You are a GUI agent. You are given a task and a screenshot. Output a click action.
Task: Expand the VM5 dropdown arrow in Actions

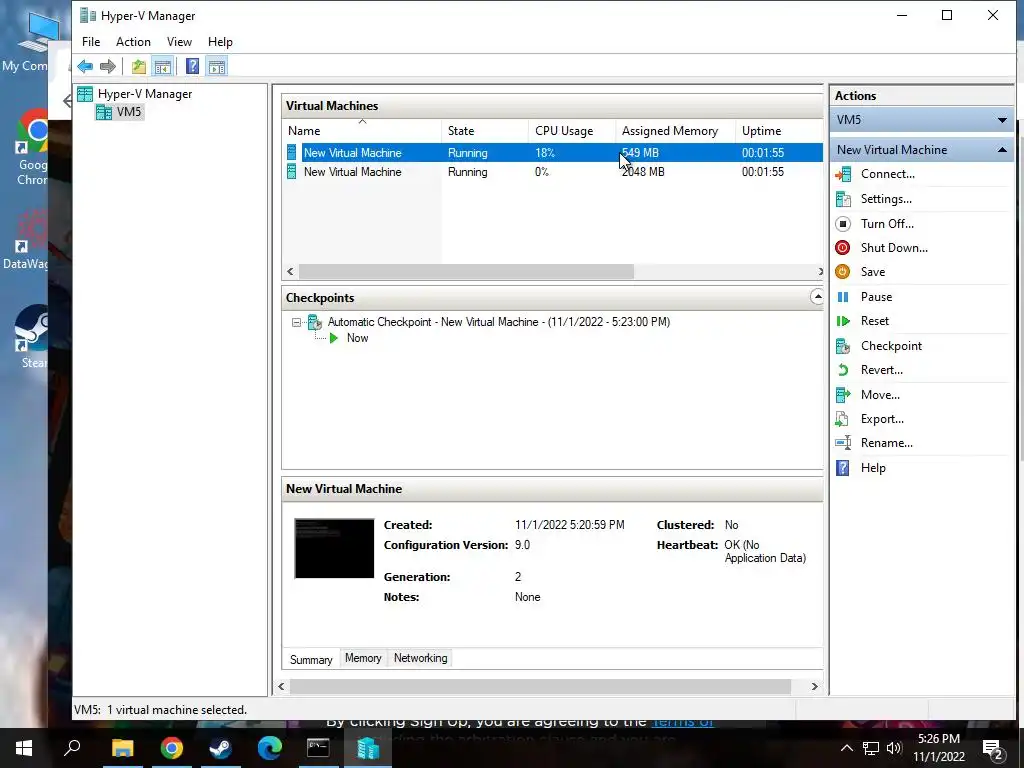click(1002, 120)
